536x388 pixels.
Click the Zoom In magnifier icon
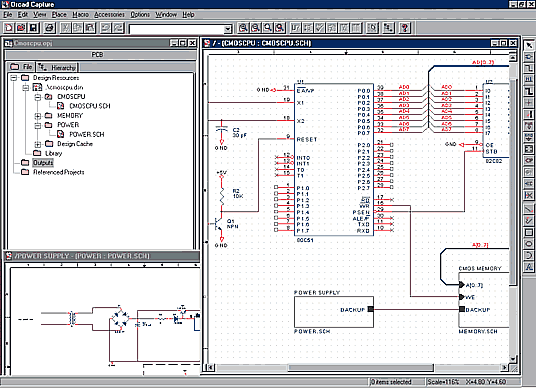pos(243,28)
